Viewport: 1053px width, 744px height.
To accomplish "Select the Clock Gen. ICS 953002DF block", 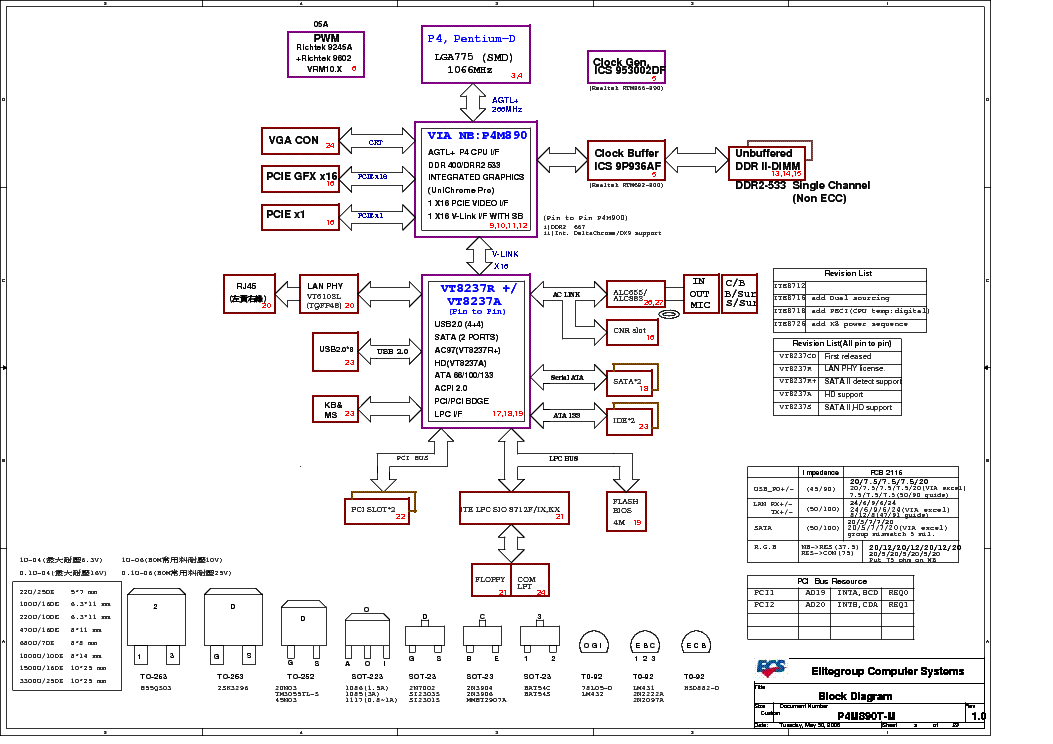I will pyautogui.click(x=626, y=67).
